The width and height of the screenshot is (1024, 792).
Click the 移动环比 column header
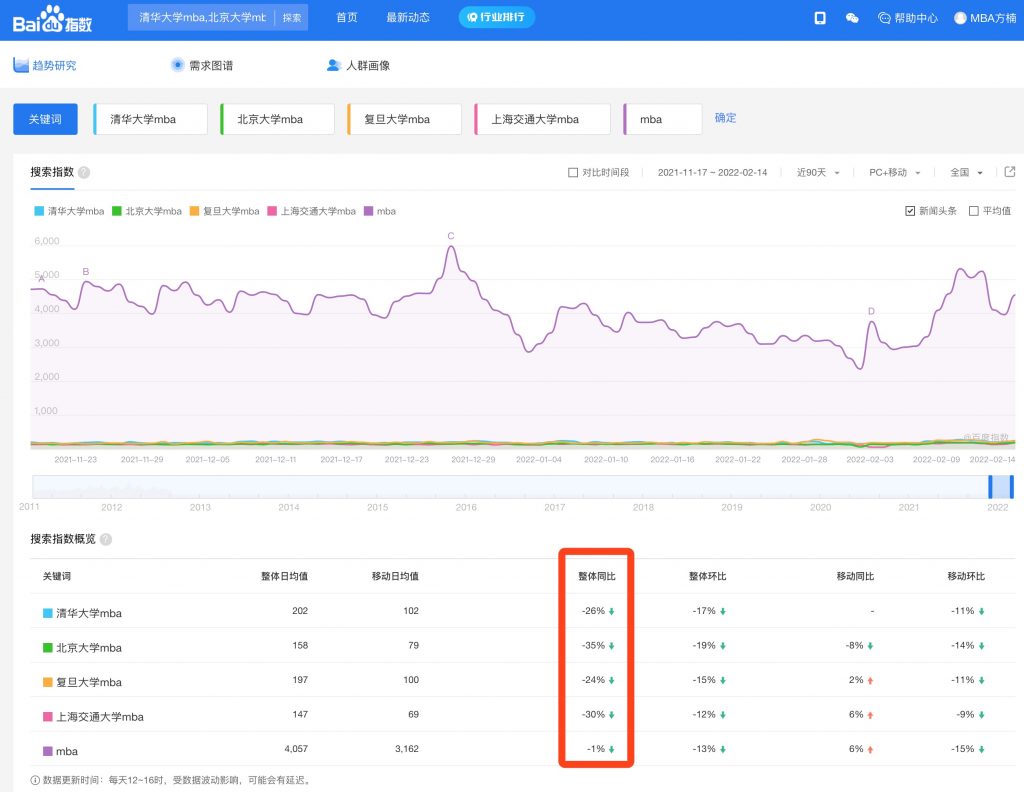point(966,576)
